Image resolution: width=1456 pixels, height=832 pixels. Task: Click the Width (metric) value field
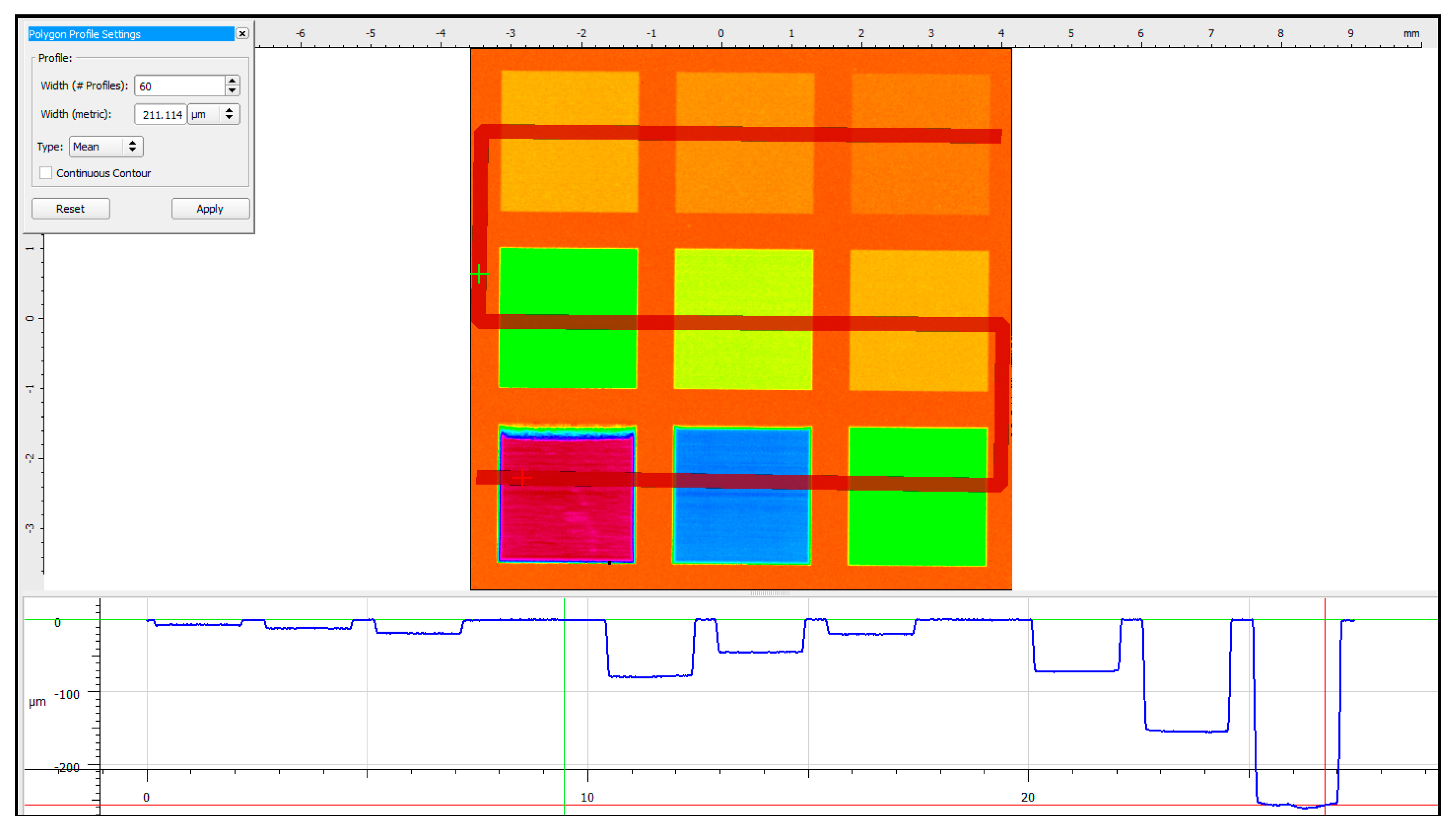pyautogui.click(x=161, y=114)
